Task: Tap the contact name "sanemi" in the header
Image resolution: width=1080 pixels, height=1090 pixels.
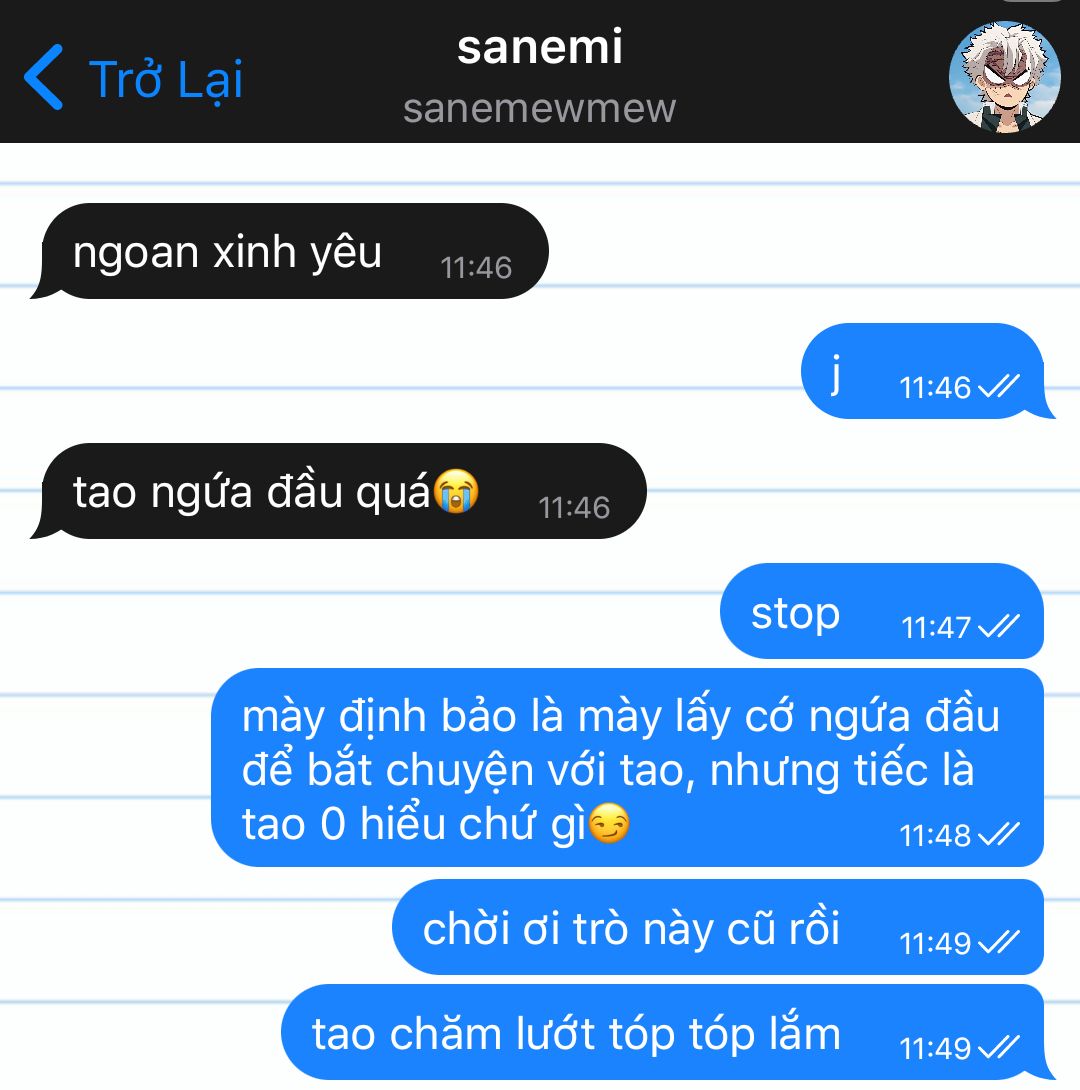Action: [x=539, y=47]
